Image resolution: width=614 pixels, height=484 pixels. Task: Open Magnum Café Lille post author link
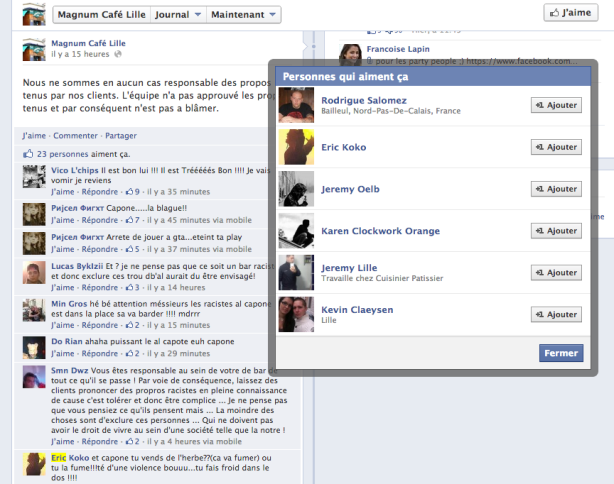[88, 43]
